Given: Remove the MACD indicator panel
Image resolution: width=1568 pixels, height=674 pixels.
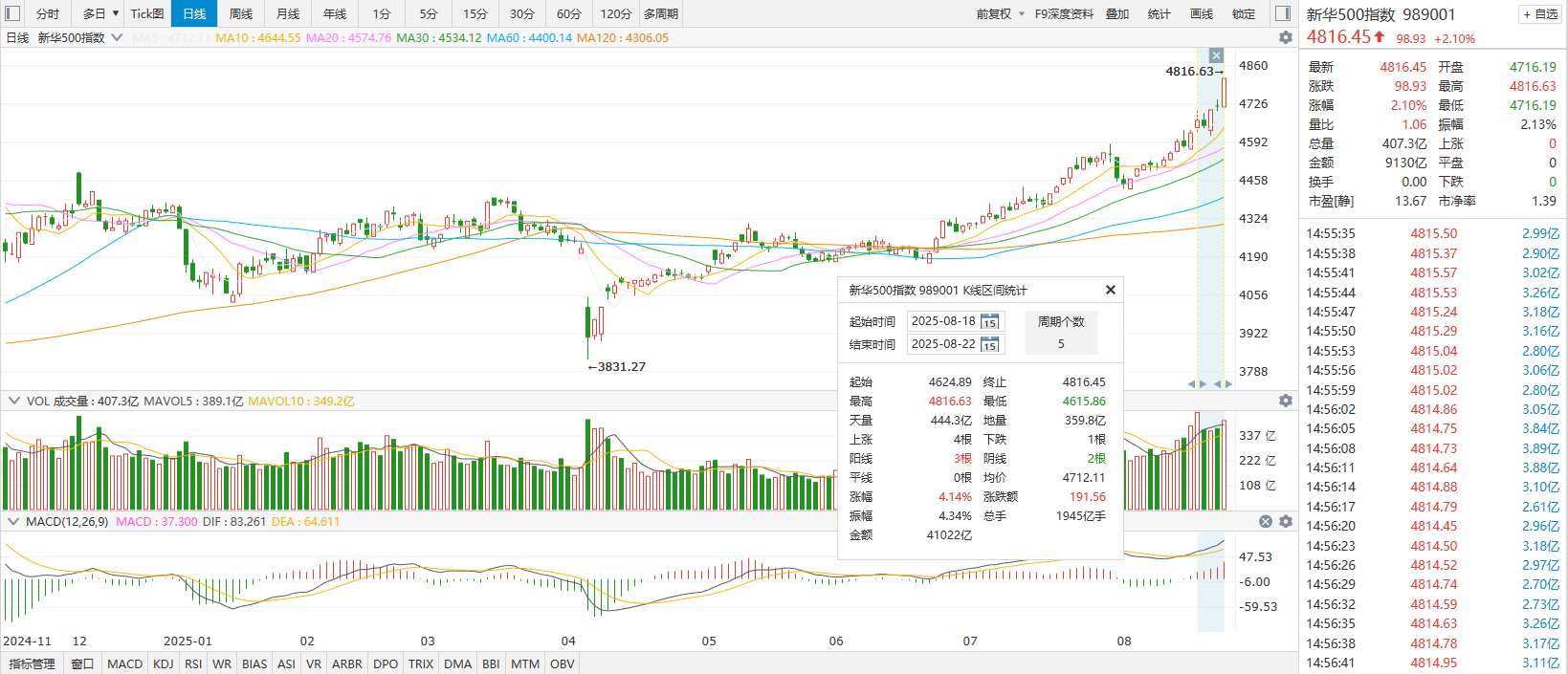Looking at the screenshot, I should click(1266, 522).
